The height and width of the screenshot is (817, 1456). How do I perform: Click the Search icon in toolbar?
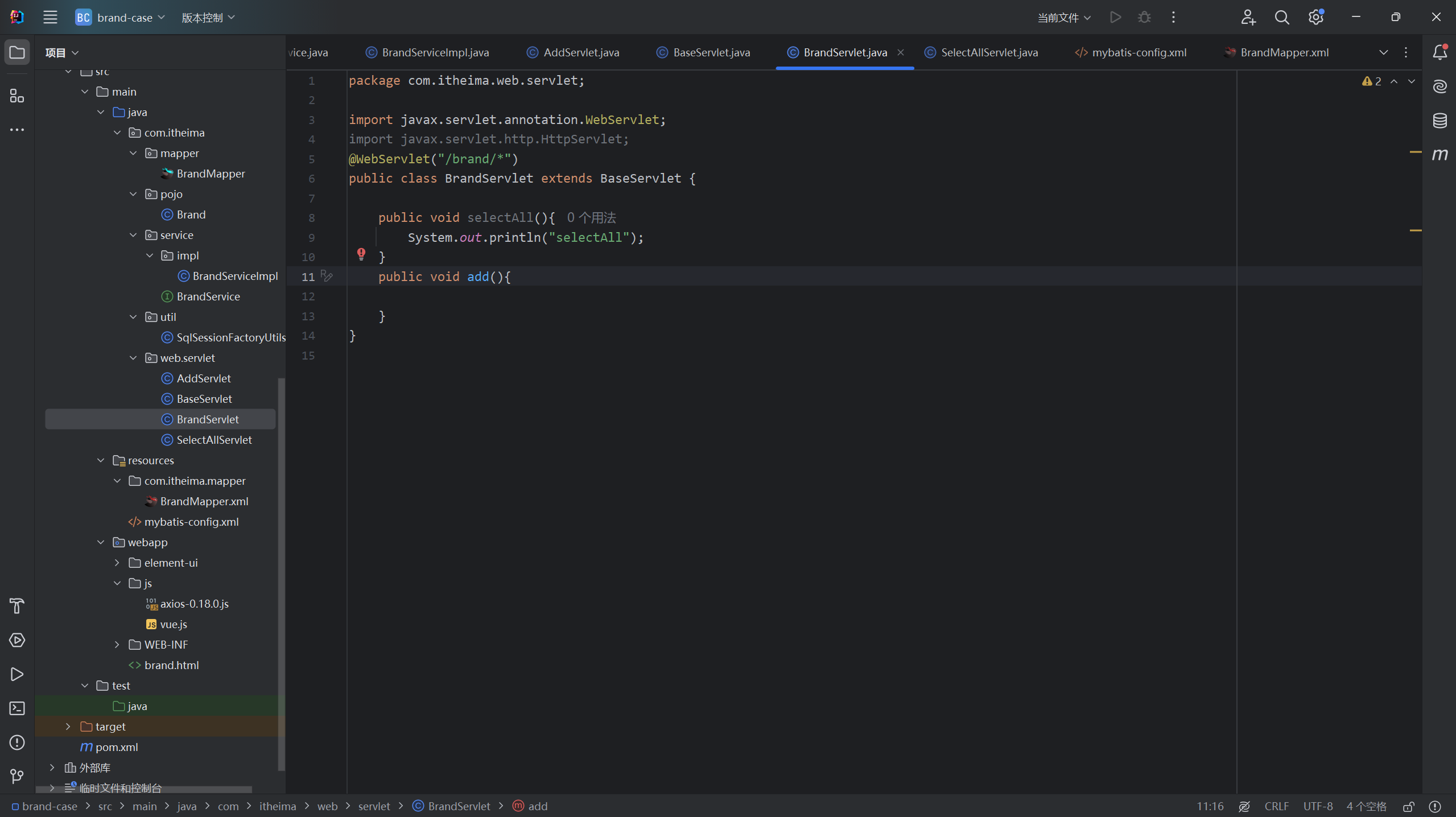pyautogui.click(x=1281, y=18)
